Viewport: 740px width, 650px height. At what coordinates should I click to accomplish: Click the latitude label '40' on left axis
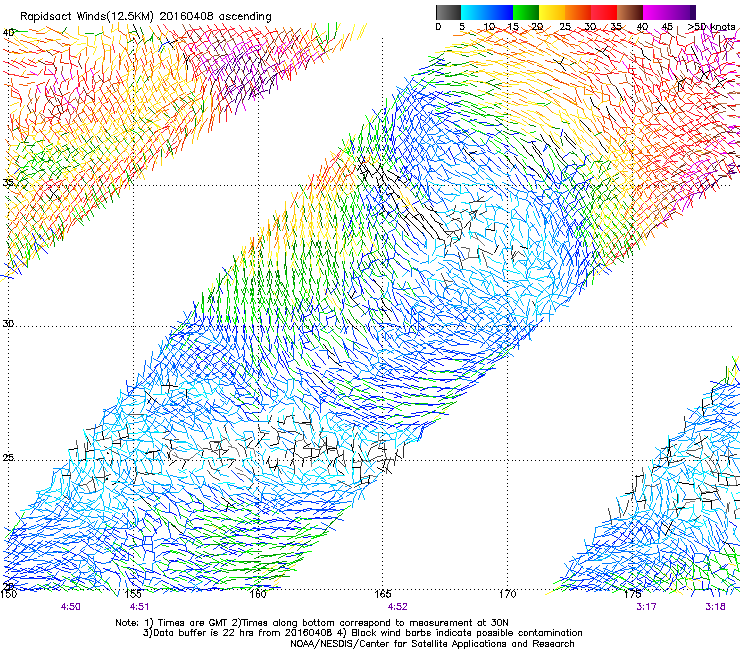[8, 33]
